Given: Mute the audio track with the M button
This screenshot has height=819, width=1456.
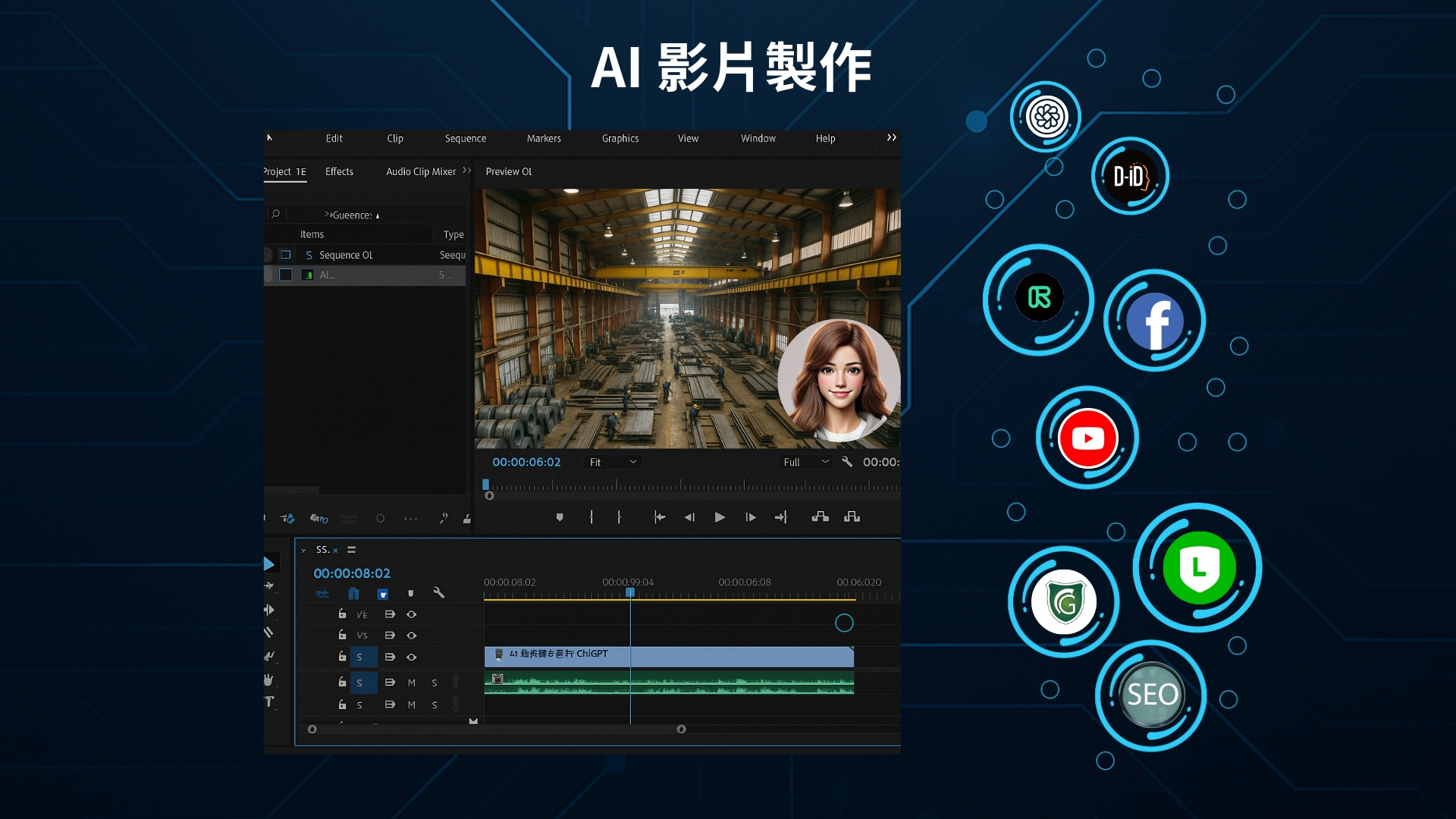Looking at the screenshot, I should click(412, 682).
